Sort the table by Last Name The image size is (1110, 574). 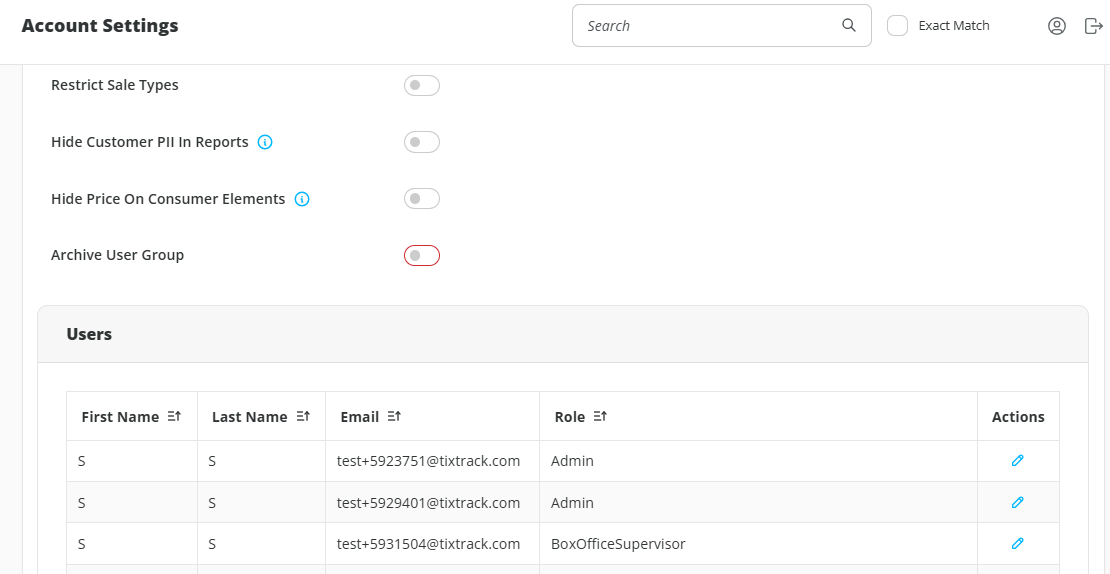303,417
